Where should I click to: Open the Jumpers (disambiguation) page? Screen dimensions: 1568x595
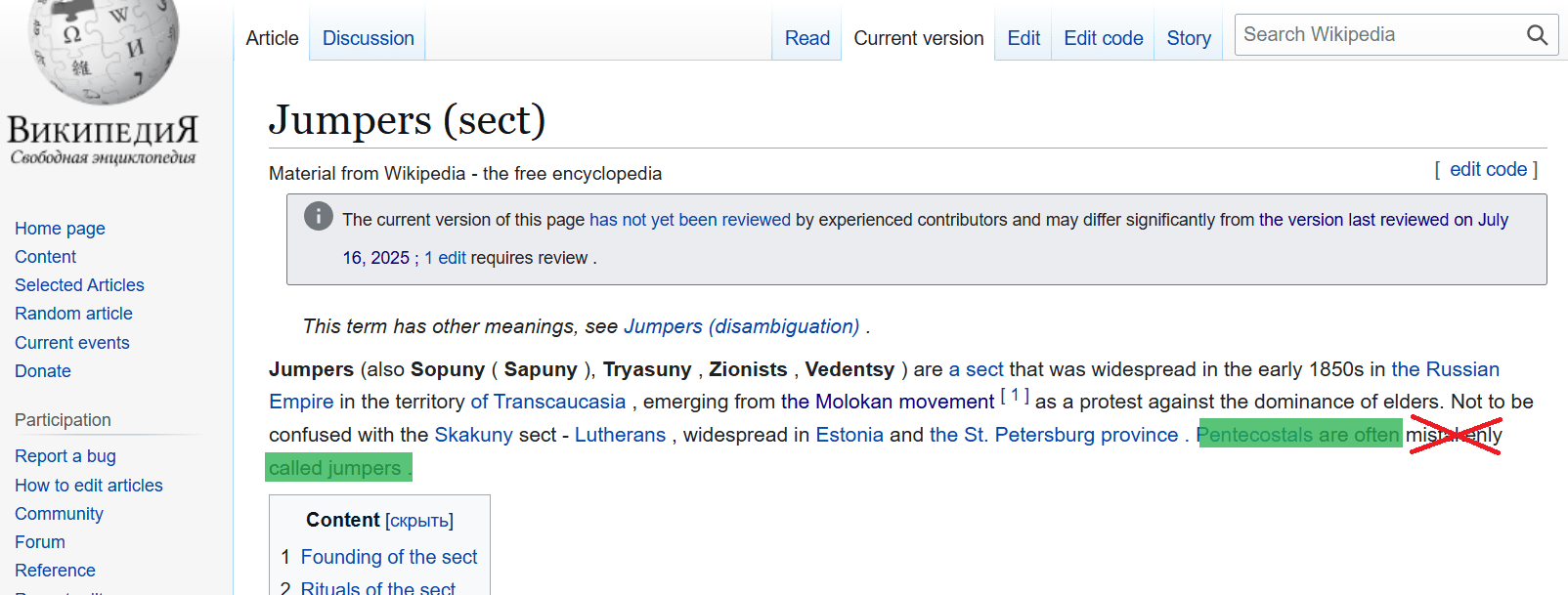click(742, 325)
